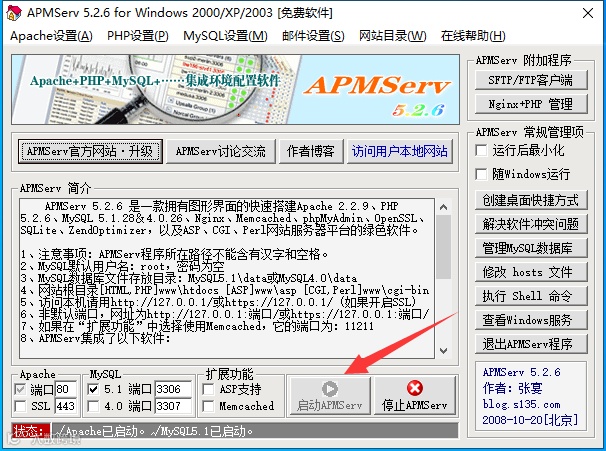Click 修改 hosts 文件 button
The width and height of the screenshot is (606, 451).
(x=531, y=272)
